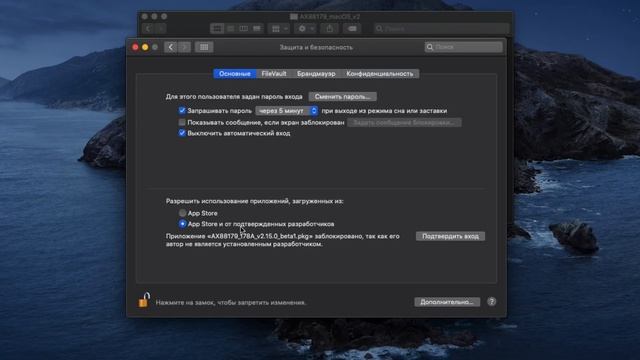640x360 pixels.
Task: Click 'Подтвердить вход' button
Action: coord(450,236)
